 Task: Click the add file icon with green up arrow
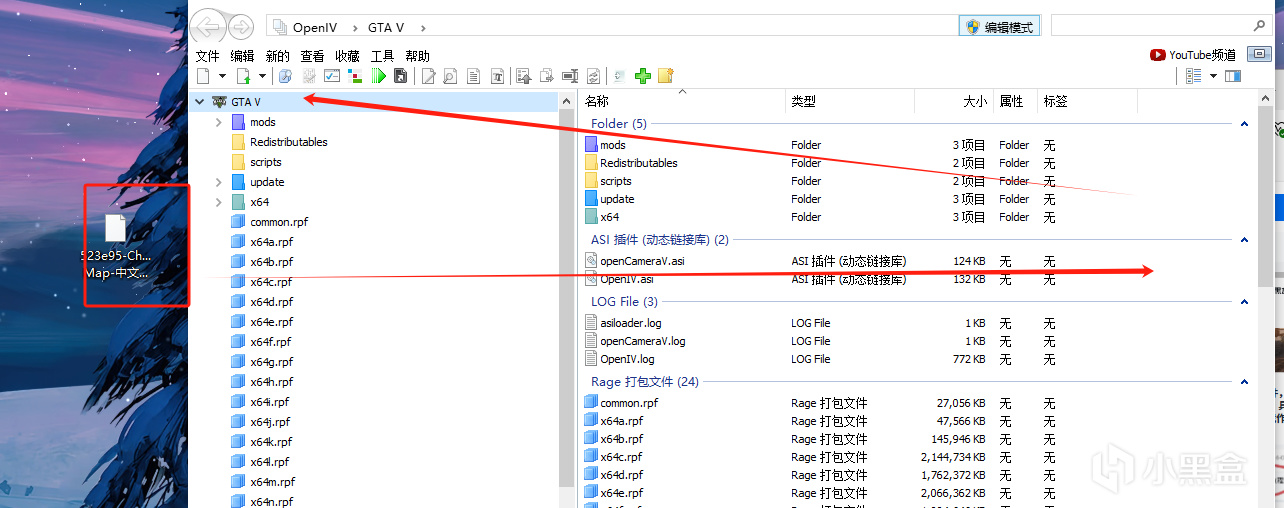(243, 76)
